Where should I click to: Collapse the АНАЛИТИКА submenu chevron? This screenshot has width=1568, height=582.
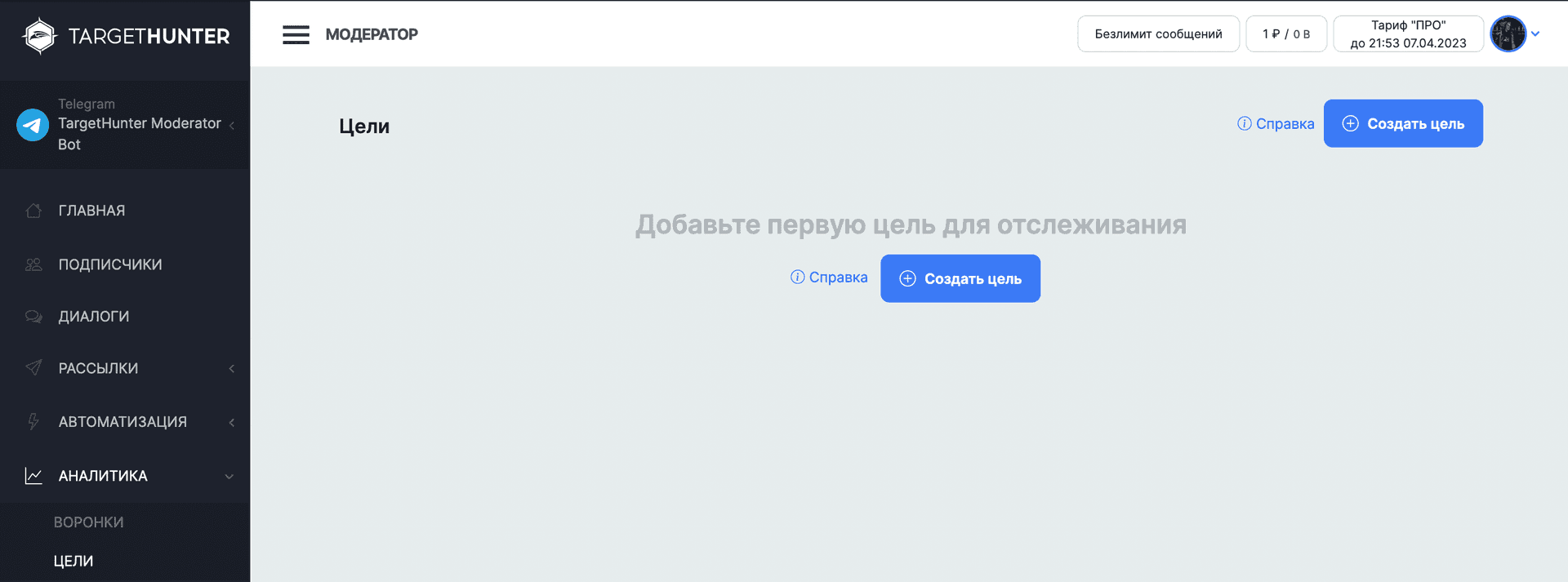click(x=229, y=476)
